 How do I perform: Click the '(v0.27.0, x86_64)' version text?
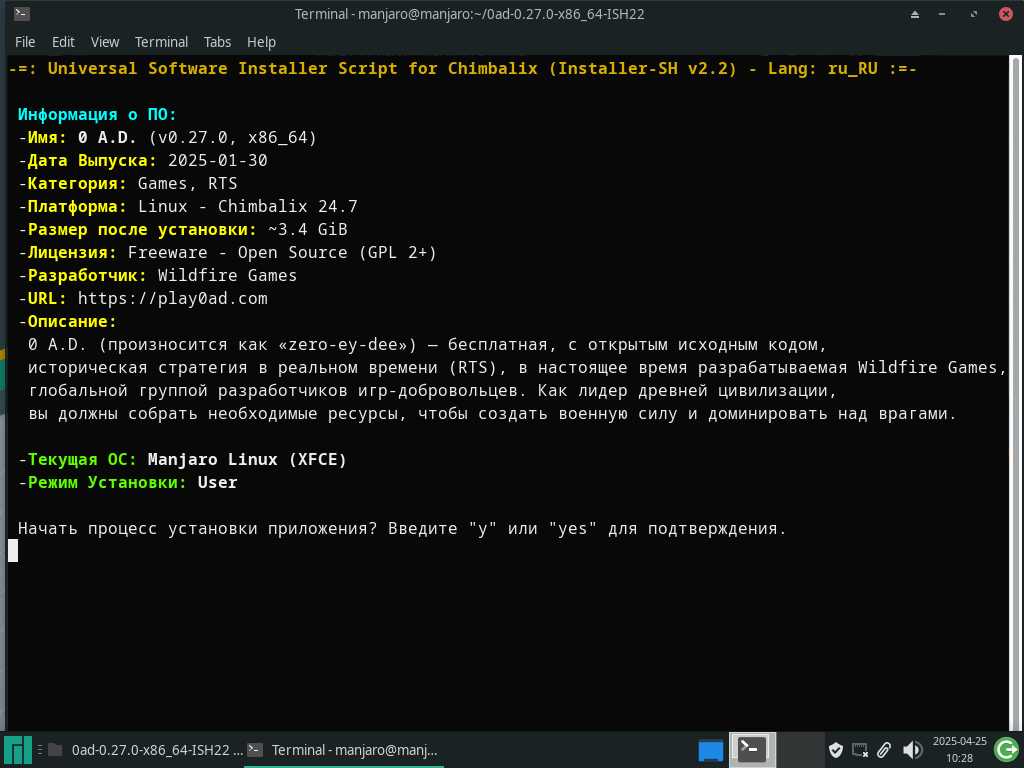click(232, 138)
